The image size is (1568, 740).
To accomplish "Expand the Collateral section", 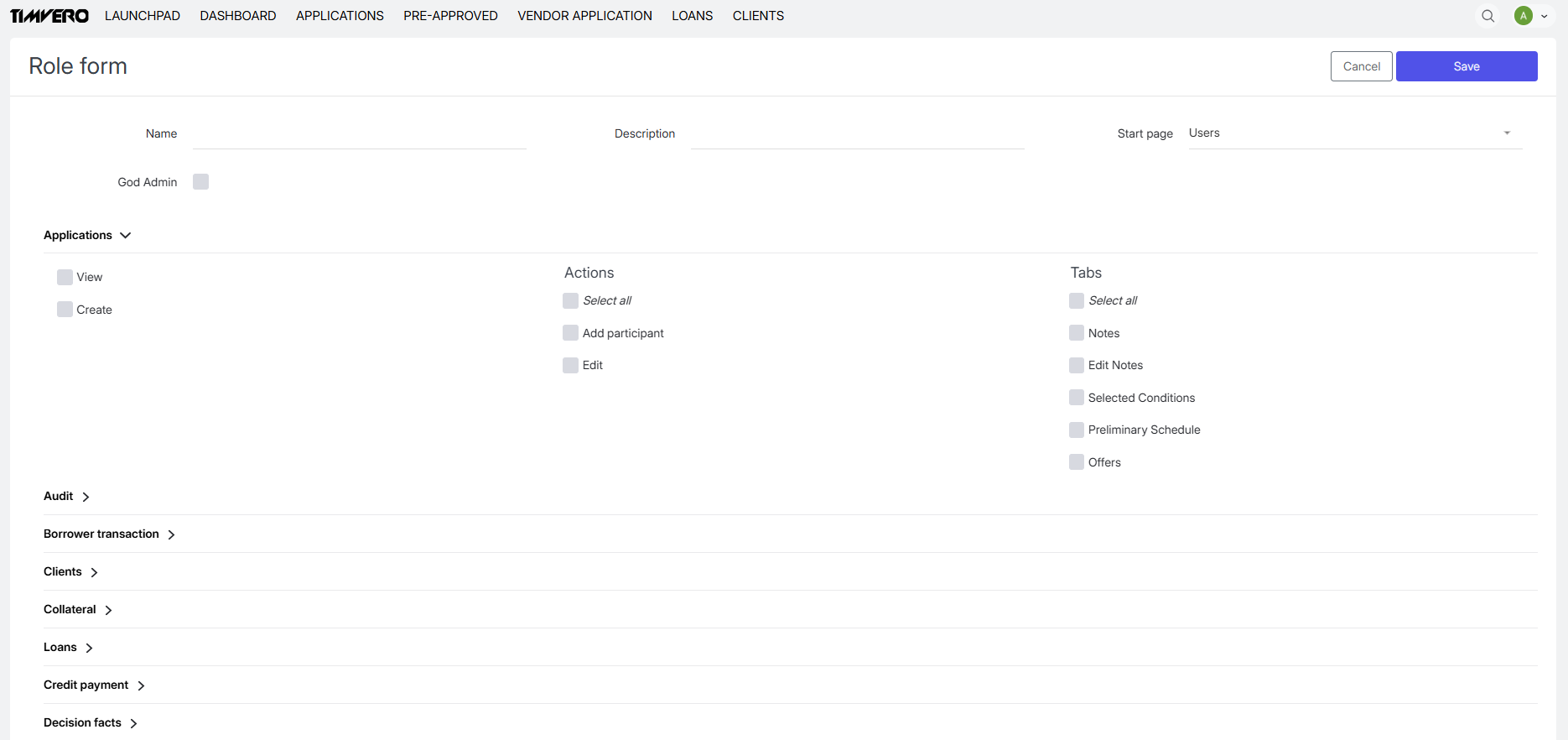I will click(x=108, y=610).
